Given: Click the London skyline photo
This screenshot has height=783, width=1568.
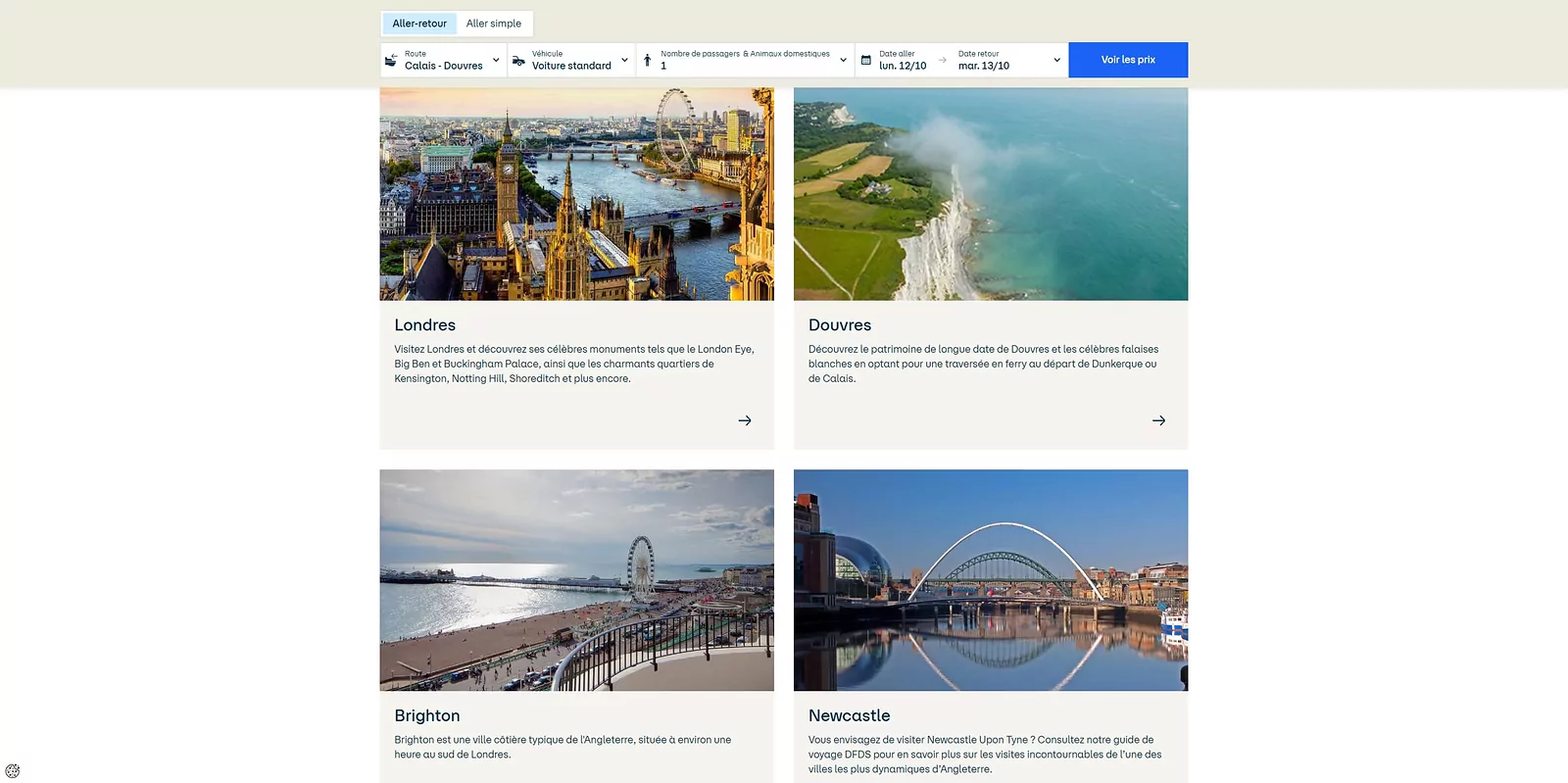Looking at the screenshot, I should tap(577, 194).
